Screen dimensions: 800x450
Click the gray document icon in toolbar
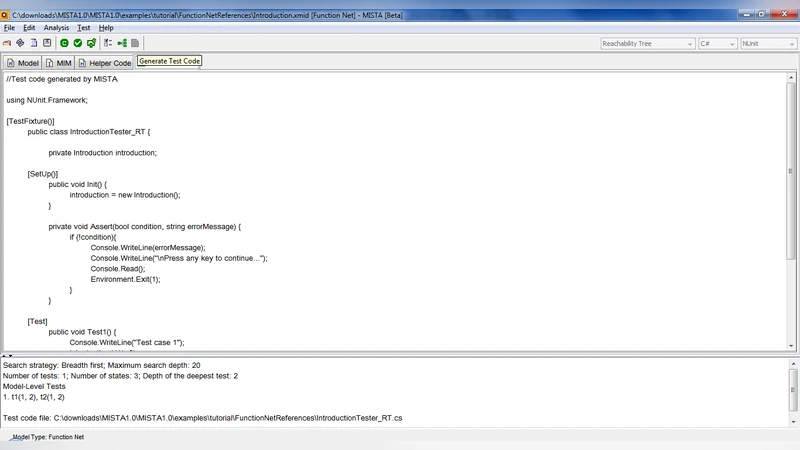[136, 43]
